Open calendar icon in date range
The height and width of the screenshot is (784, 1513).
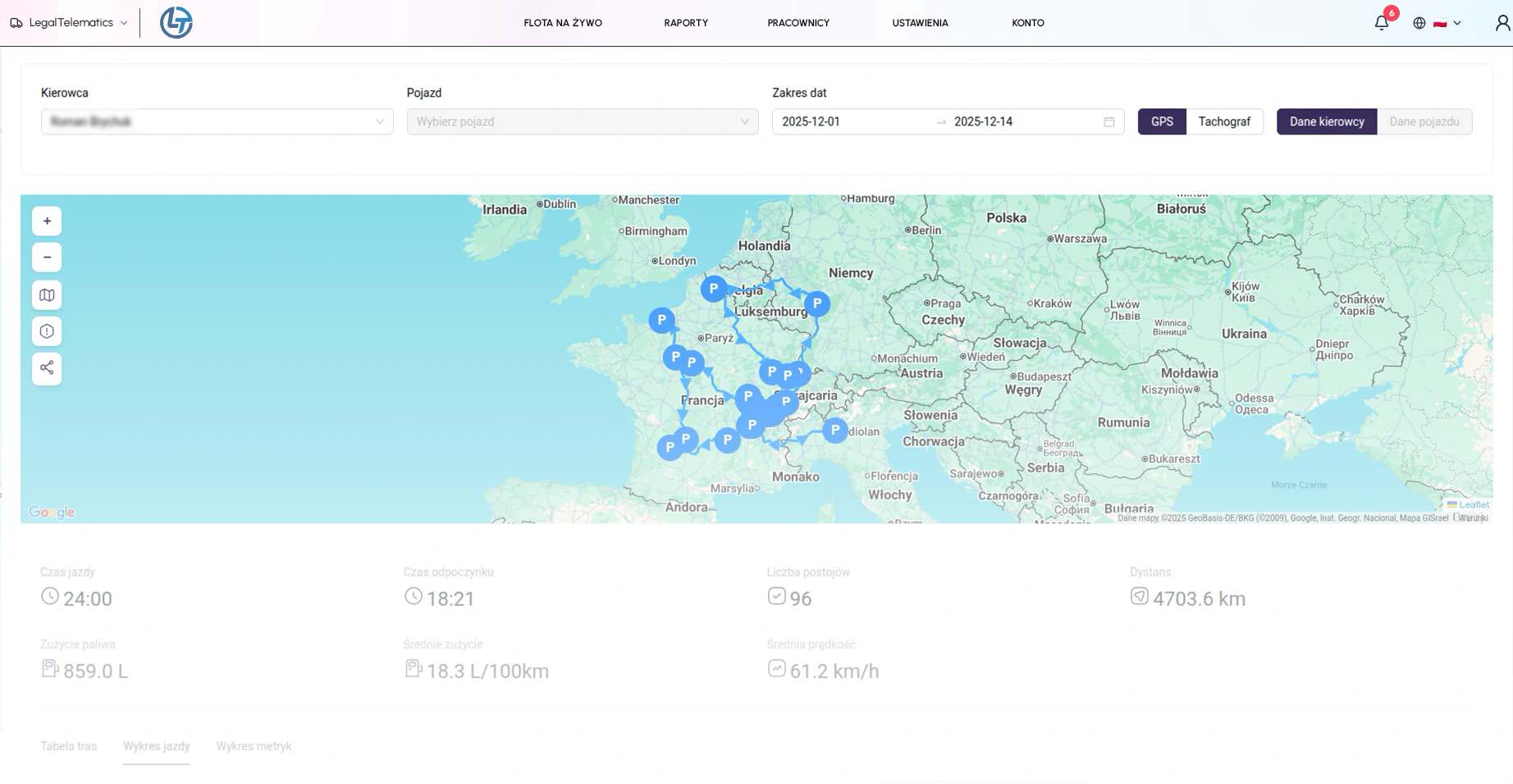tap(1108, 122)
